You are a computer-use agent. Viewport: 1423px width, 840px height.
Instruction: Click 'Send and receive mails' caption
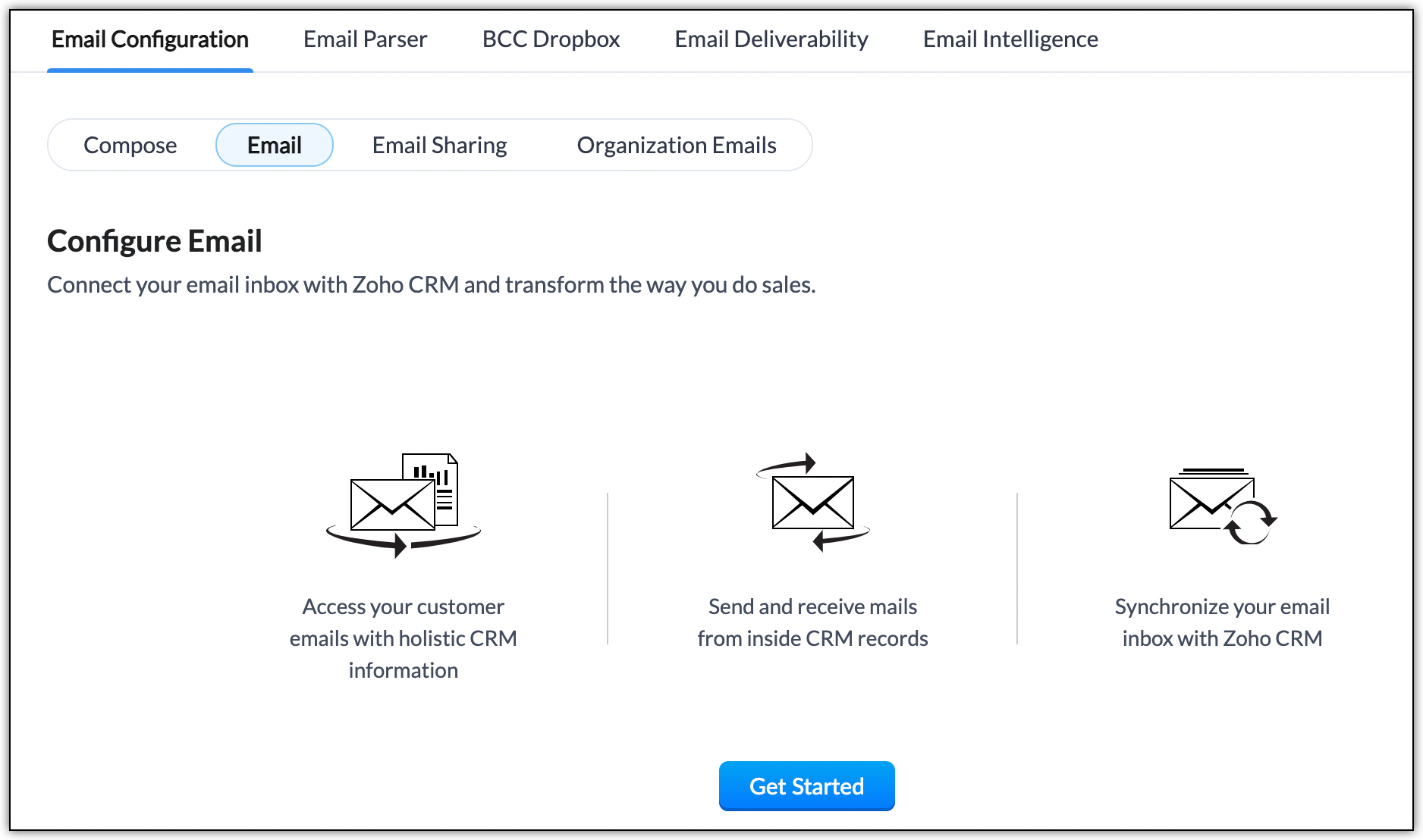tap(812, 622)
